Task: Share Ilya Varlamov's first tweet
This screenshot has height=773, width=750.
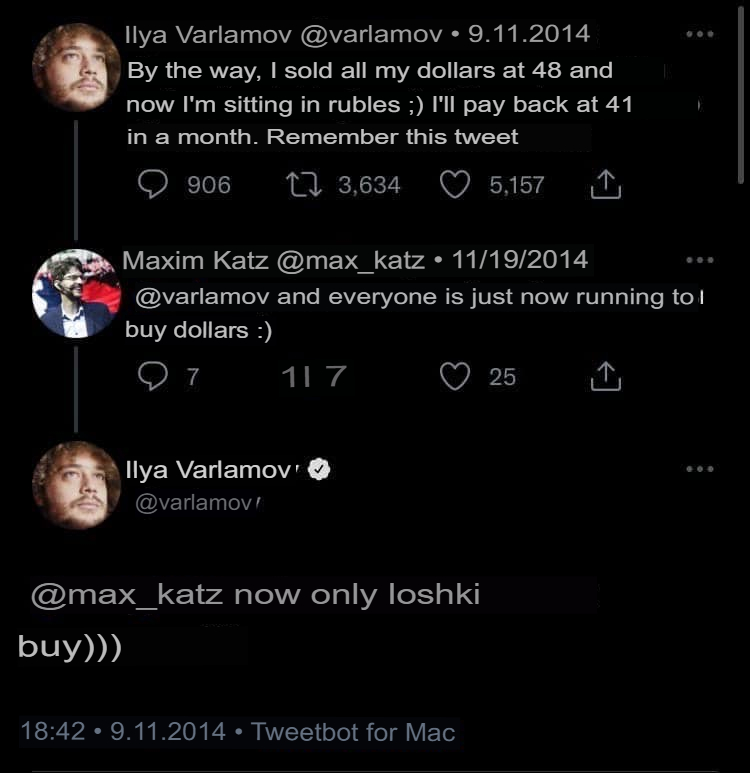Action: (606, 184)
